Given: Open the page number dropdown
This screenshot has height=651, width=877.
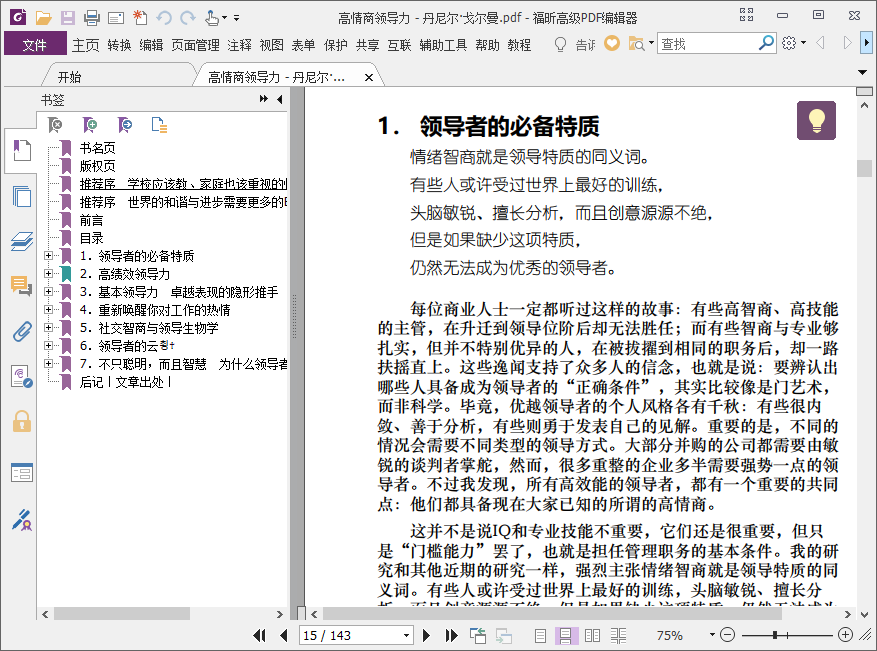Looking at the screenshot, I should [406, 635].
